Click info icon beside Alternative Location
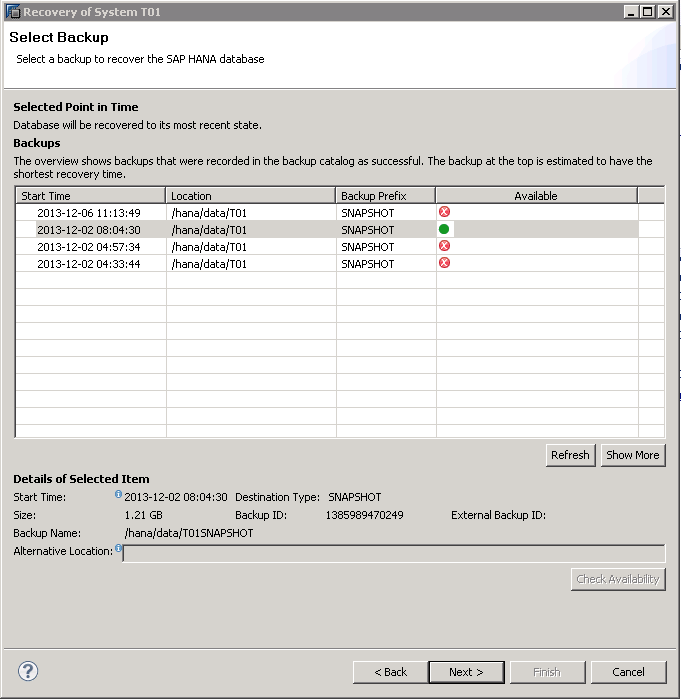 [118, 549]
